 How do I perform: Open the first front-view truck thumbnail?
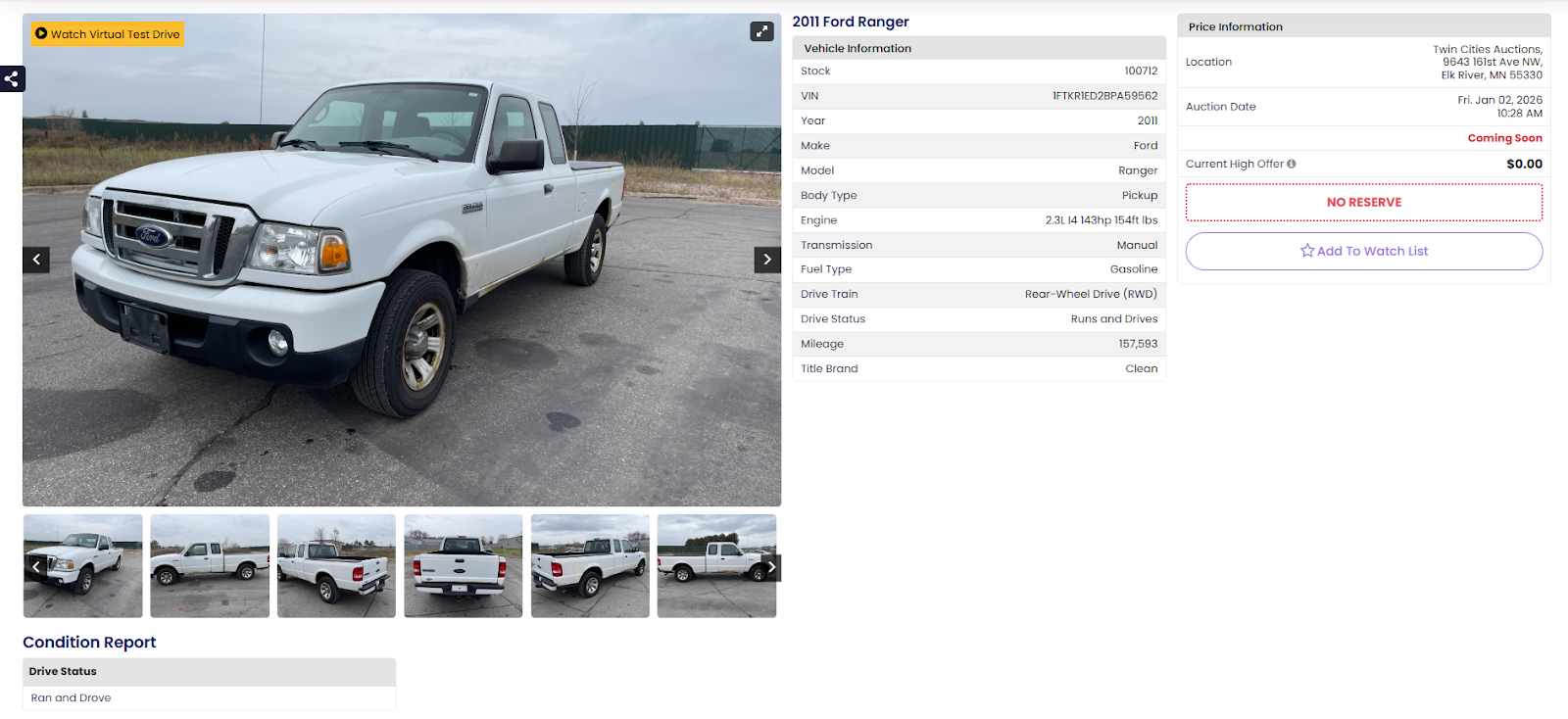point(83,566)
